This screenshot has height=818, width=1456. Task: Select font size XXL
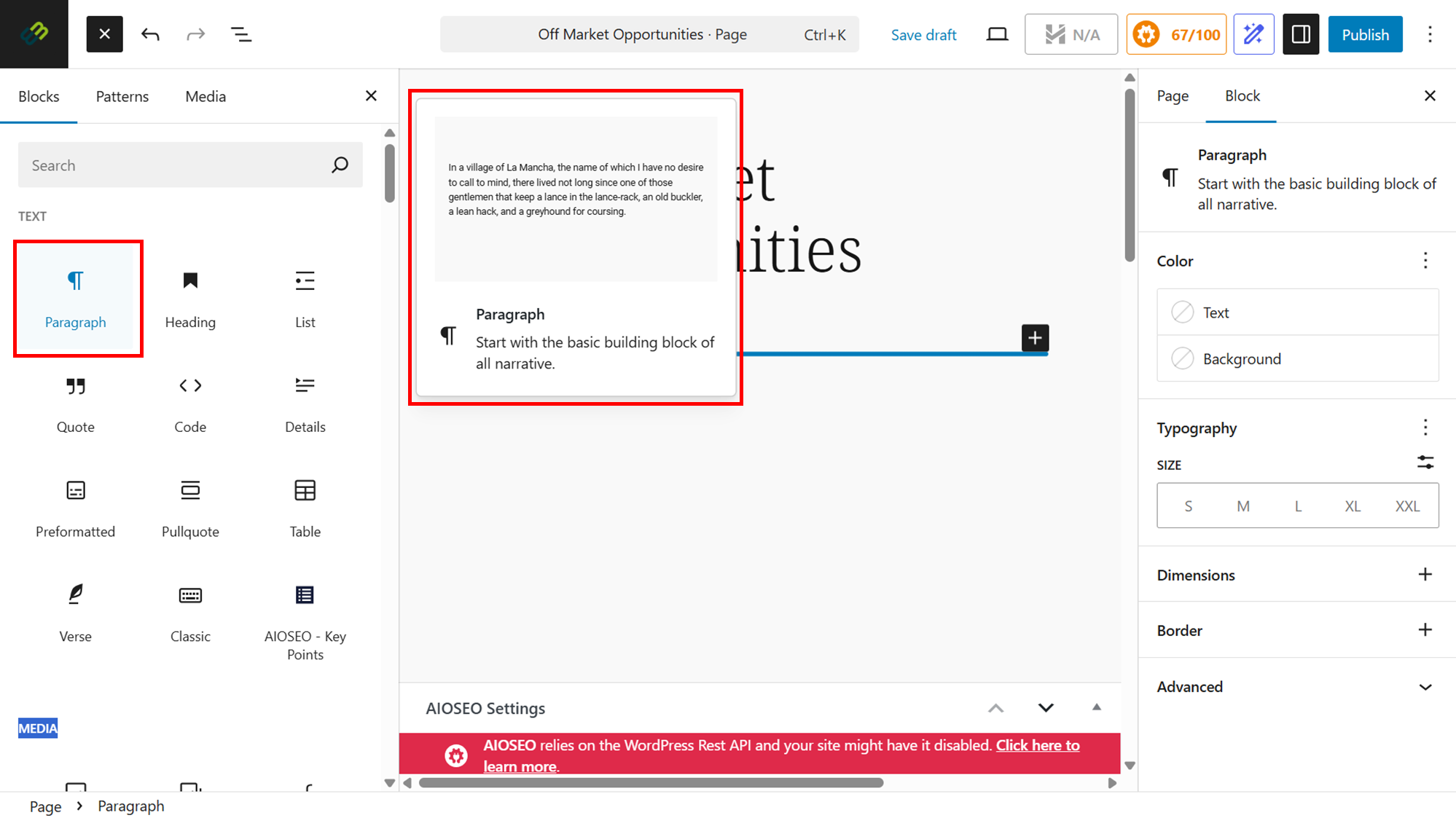pyautogui.click(x=1407, y=506)
